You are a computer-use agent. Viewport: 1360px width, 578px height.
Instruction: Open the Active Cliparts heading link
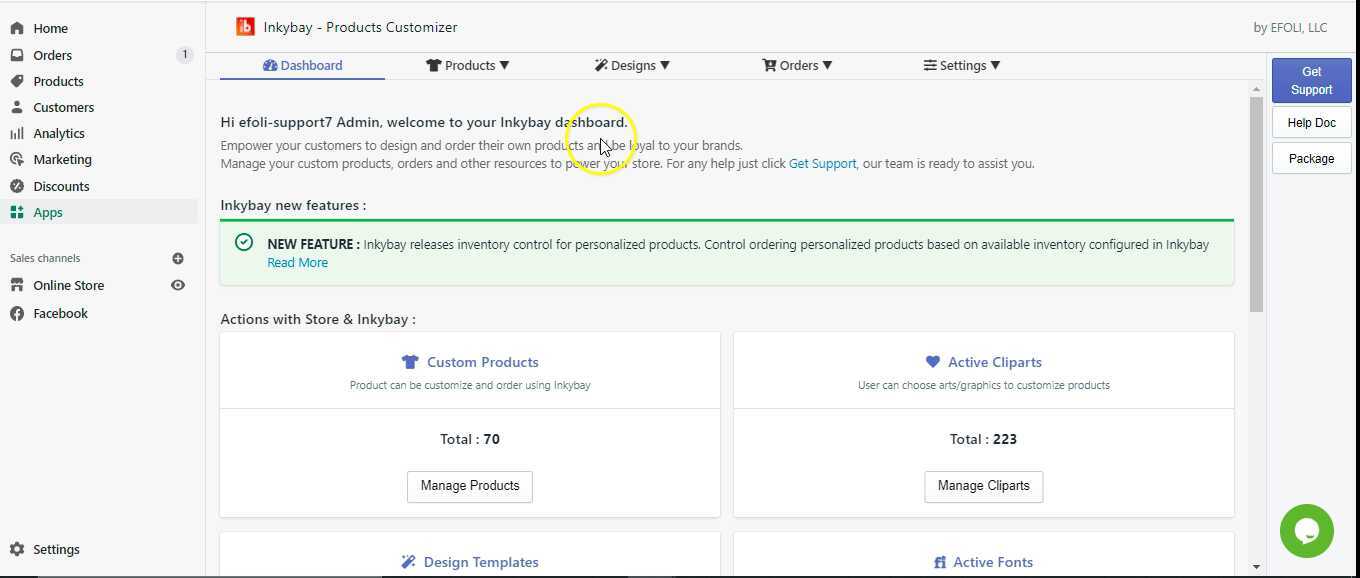pyautogui.click(x=995, y=362)
